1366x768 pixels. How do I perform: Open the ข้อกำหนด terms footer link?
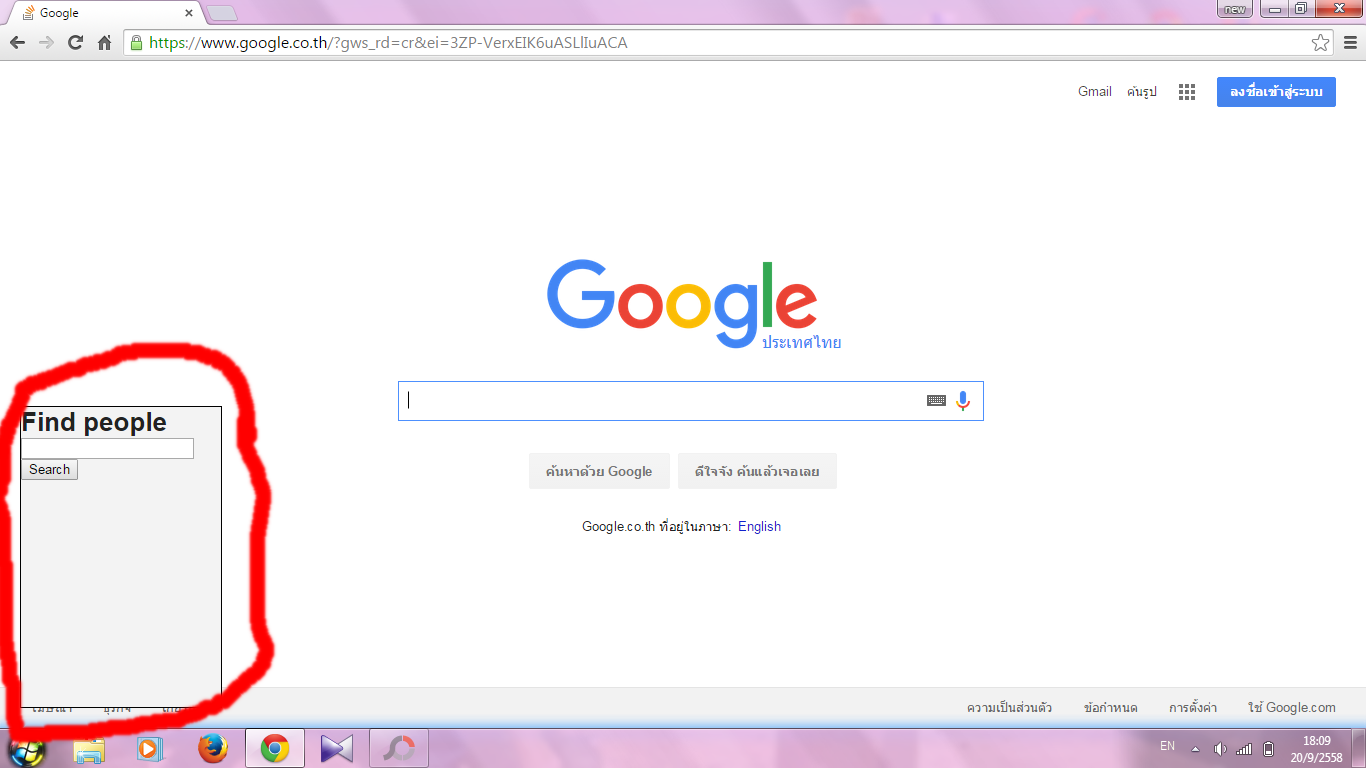(x=1110, y=708)
